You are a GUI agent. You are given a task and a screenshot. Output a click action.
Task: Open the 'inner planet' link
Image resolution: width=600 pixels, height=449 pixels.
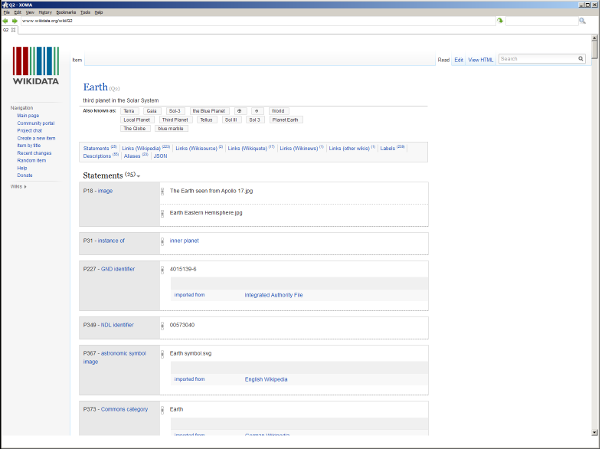(x=184, y=240)
